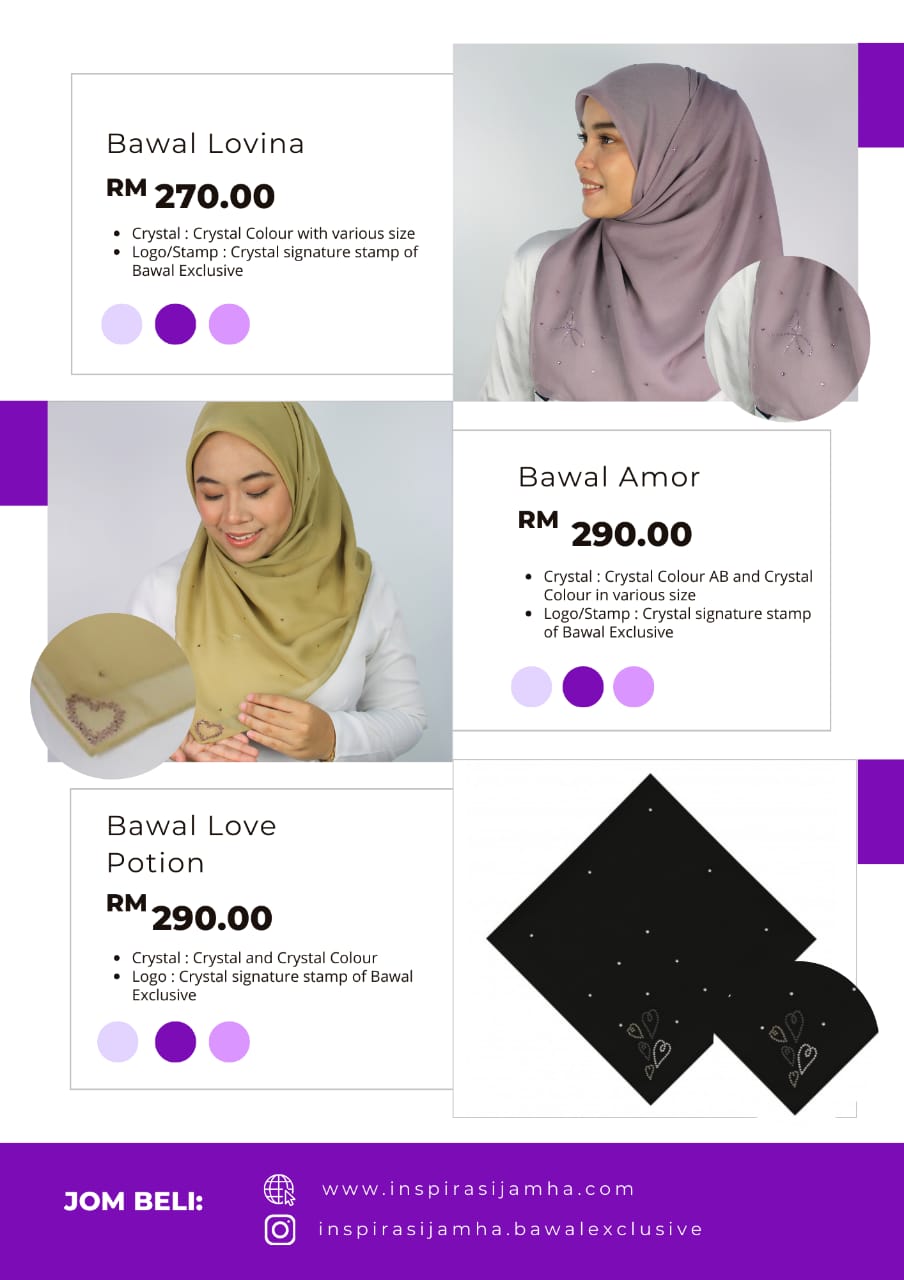This screenshot has height=1280, width=904.
Task: Select pink-violet swatch under Bawal Amor
Action: tap(633, 687)
